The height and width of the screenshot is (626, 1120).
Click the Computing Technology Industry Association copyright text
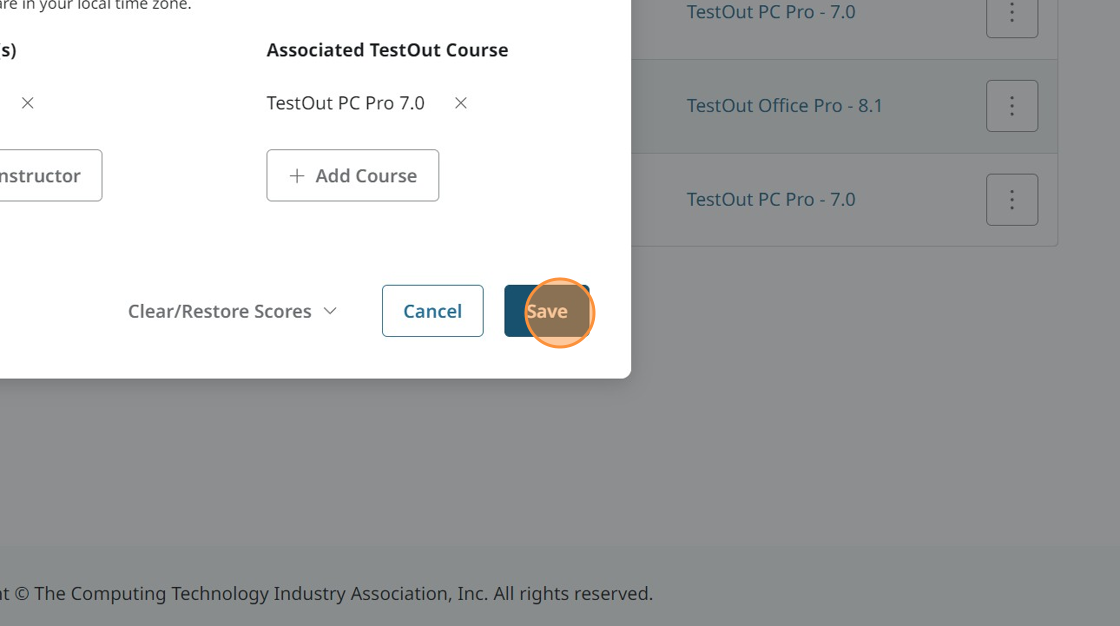click(326, 593)
